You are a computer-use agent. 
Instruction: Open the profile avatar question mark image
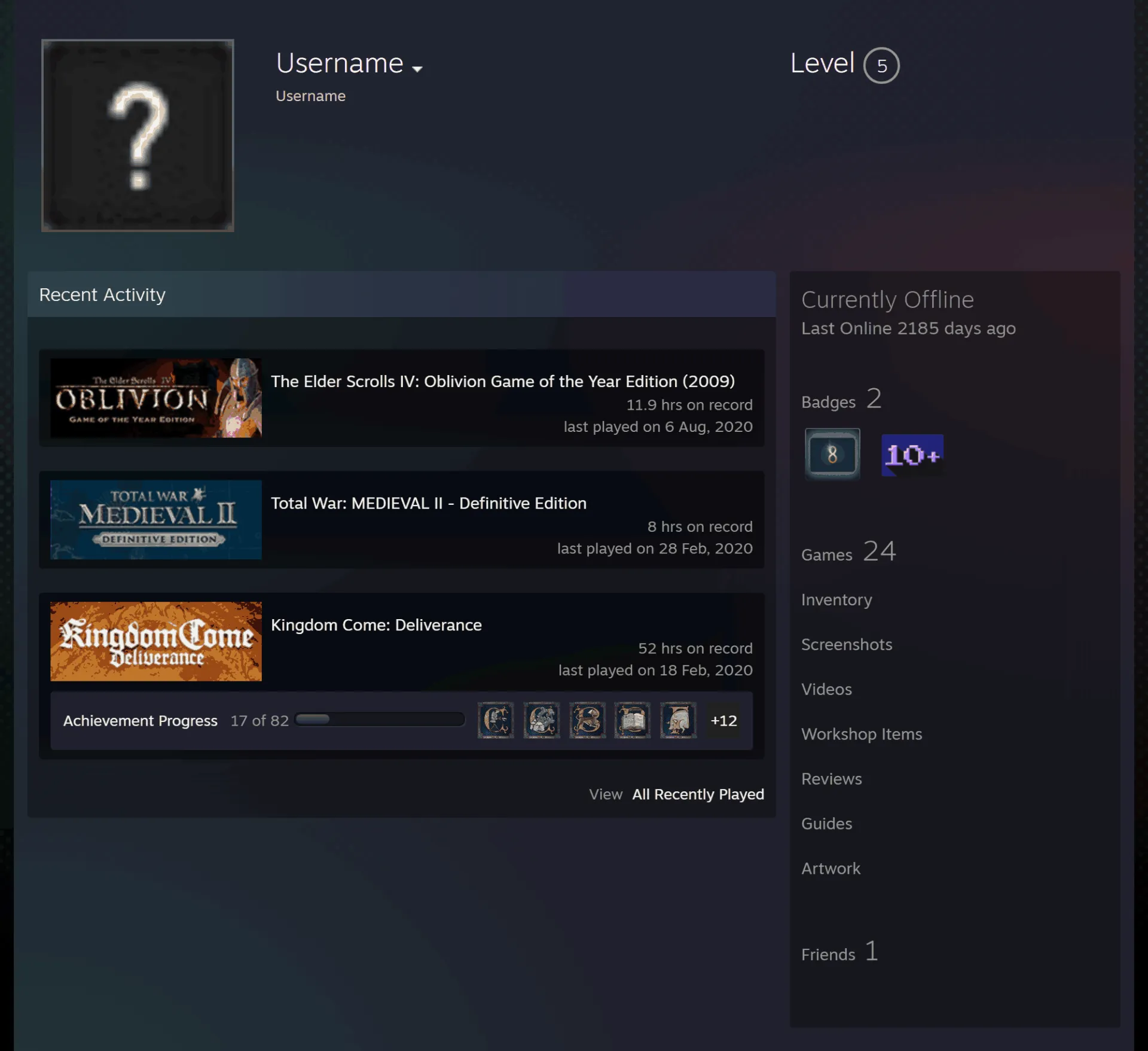(x=138, y=135)
